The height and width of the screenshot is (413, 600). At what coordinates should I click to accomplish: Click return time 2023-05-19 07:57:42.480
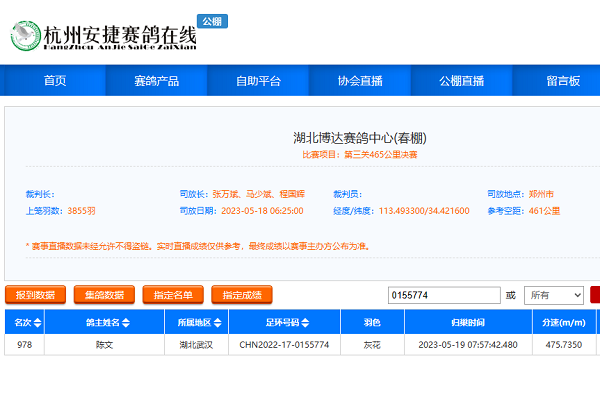pos(468,345)
